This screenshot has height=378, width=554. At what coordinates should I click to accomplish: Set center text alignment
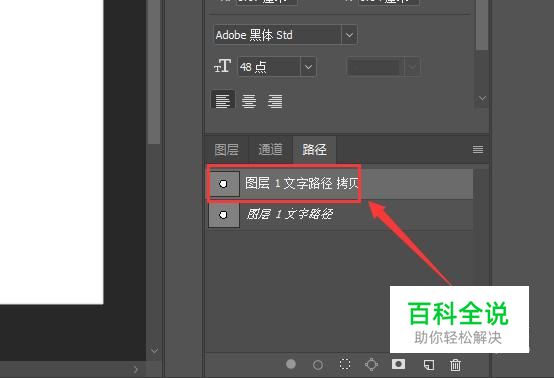pyautogui.click(x=249, y=101)
